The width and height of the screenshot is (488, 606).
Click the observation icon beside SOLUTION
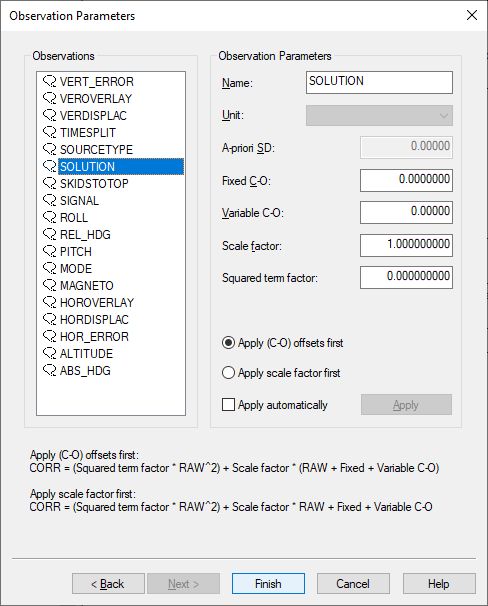click(50, 166)
